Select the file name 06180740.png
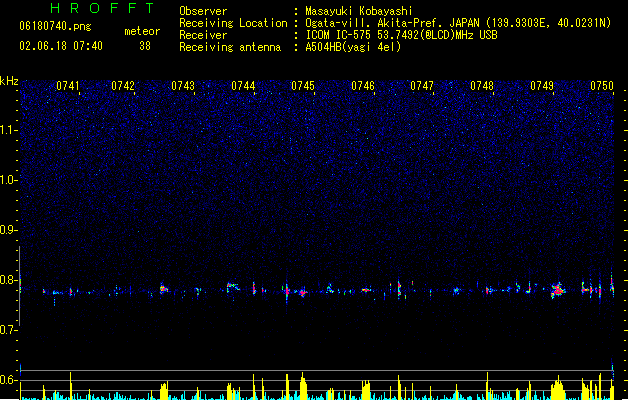This screenshot has width=629, height=400. point(55,26)
